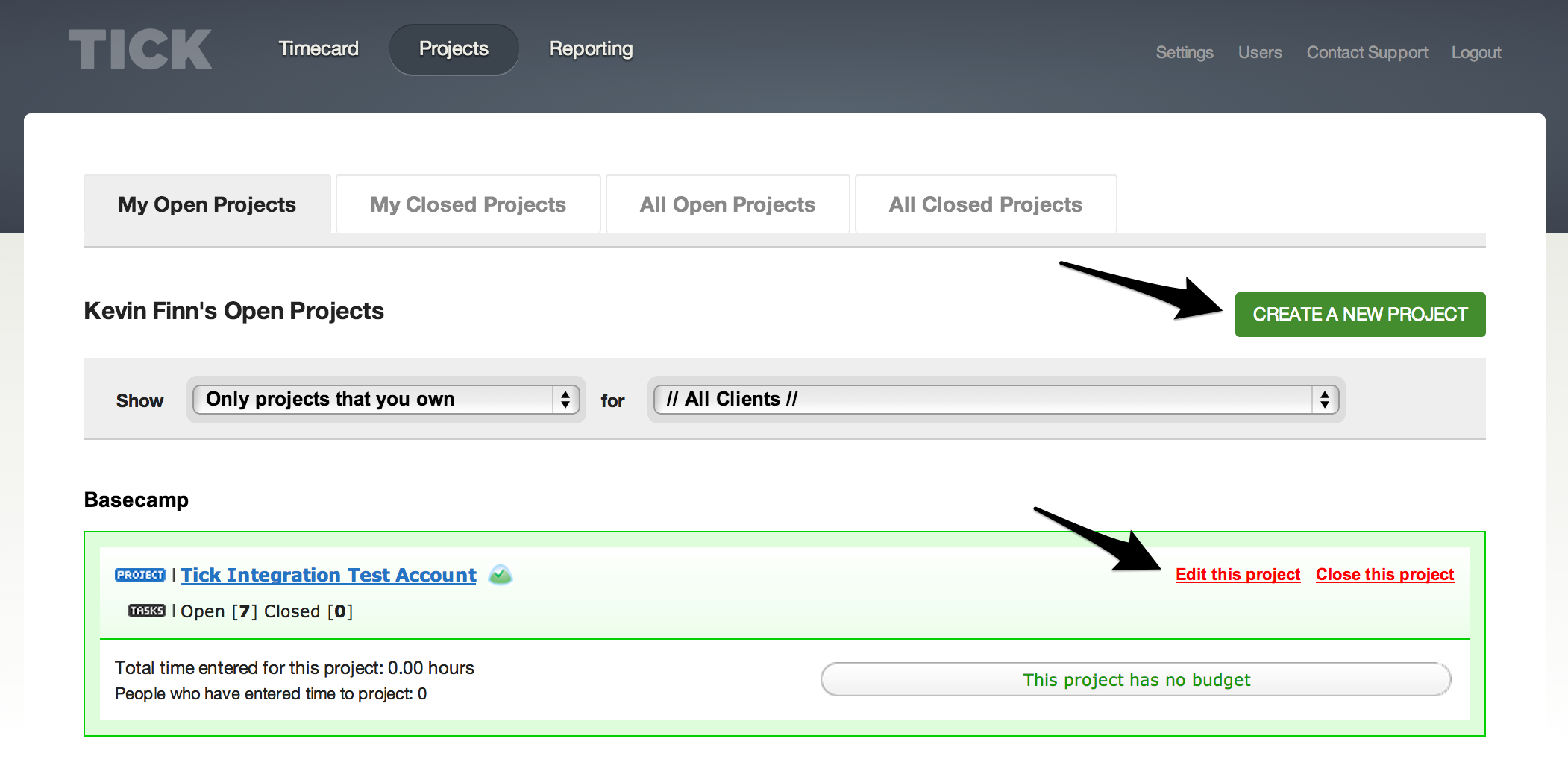
Task: Click the Basecamp checkmark icon beside the project name
Action: (501, 574)
